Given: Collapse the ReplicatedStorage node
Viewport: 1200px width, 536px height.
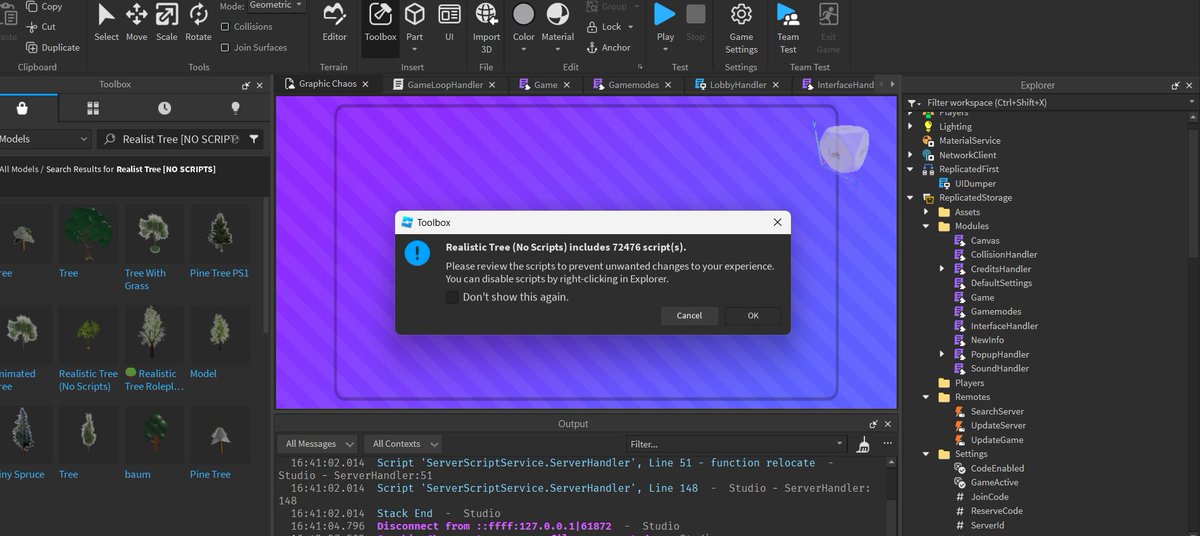Looking at the screenshot, I should tap(911, 198).
